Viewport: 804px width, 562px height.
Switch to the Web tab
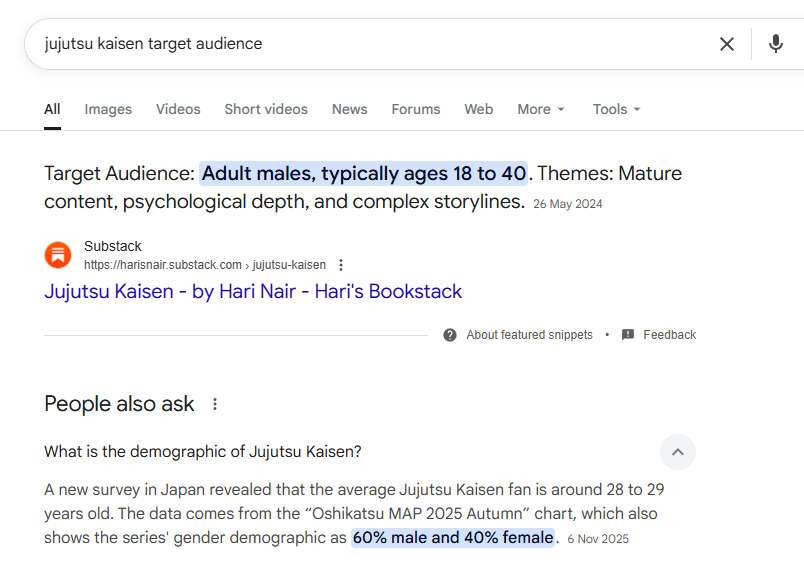479,109
